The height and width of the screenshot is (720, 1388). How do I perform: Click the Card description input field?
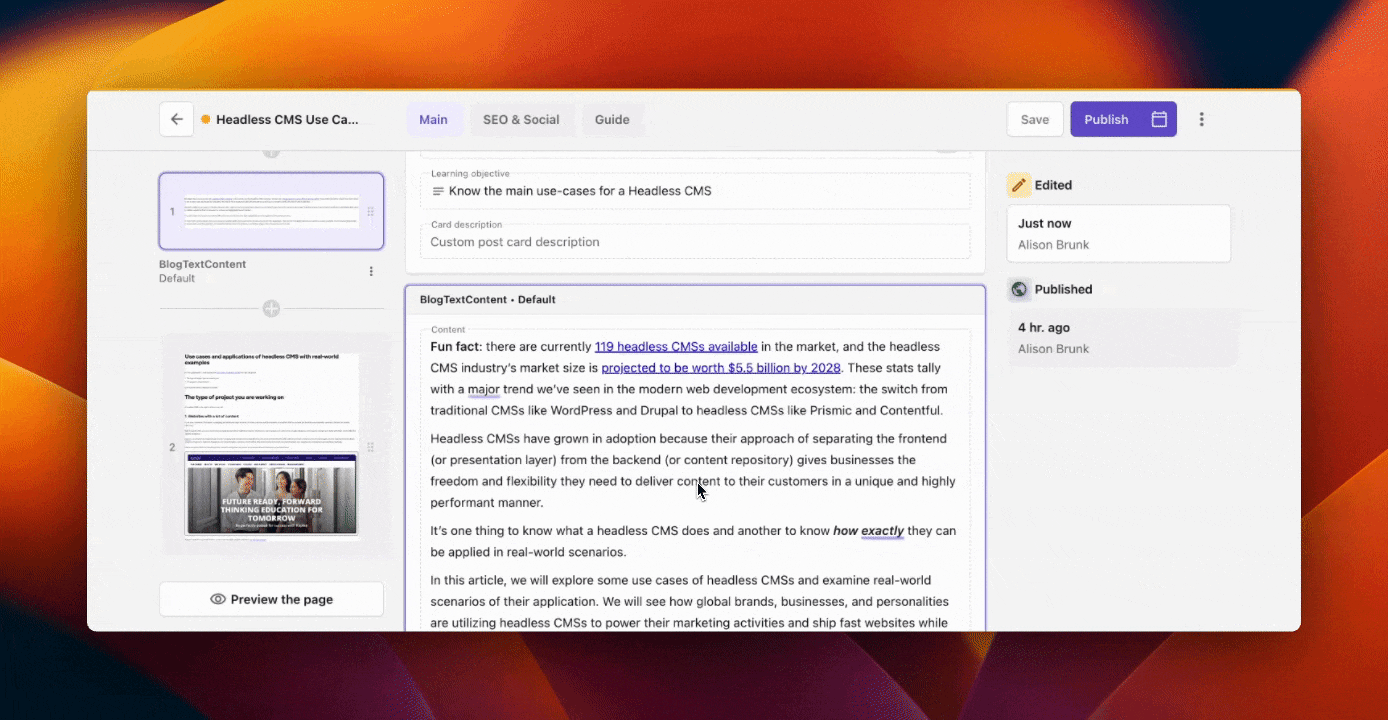coord(695,241)
